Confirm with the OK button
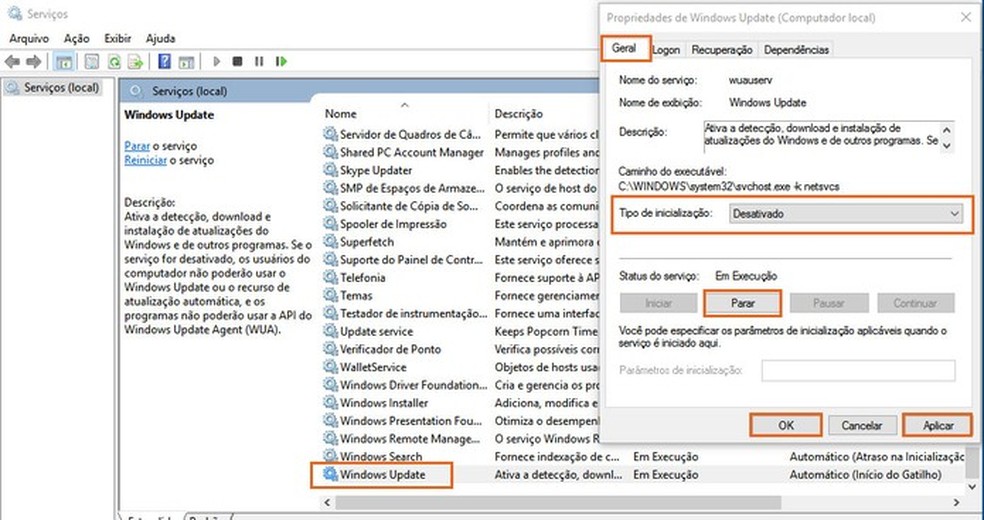Viewport: 984px width, 520px height. point(786,425)
